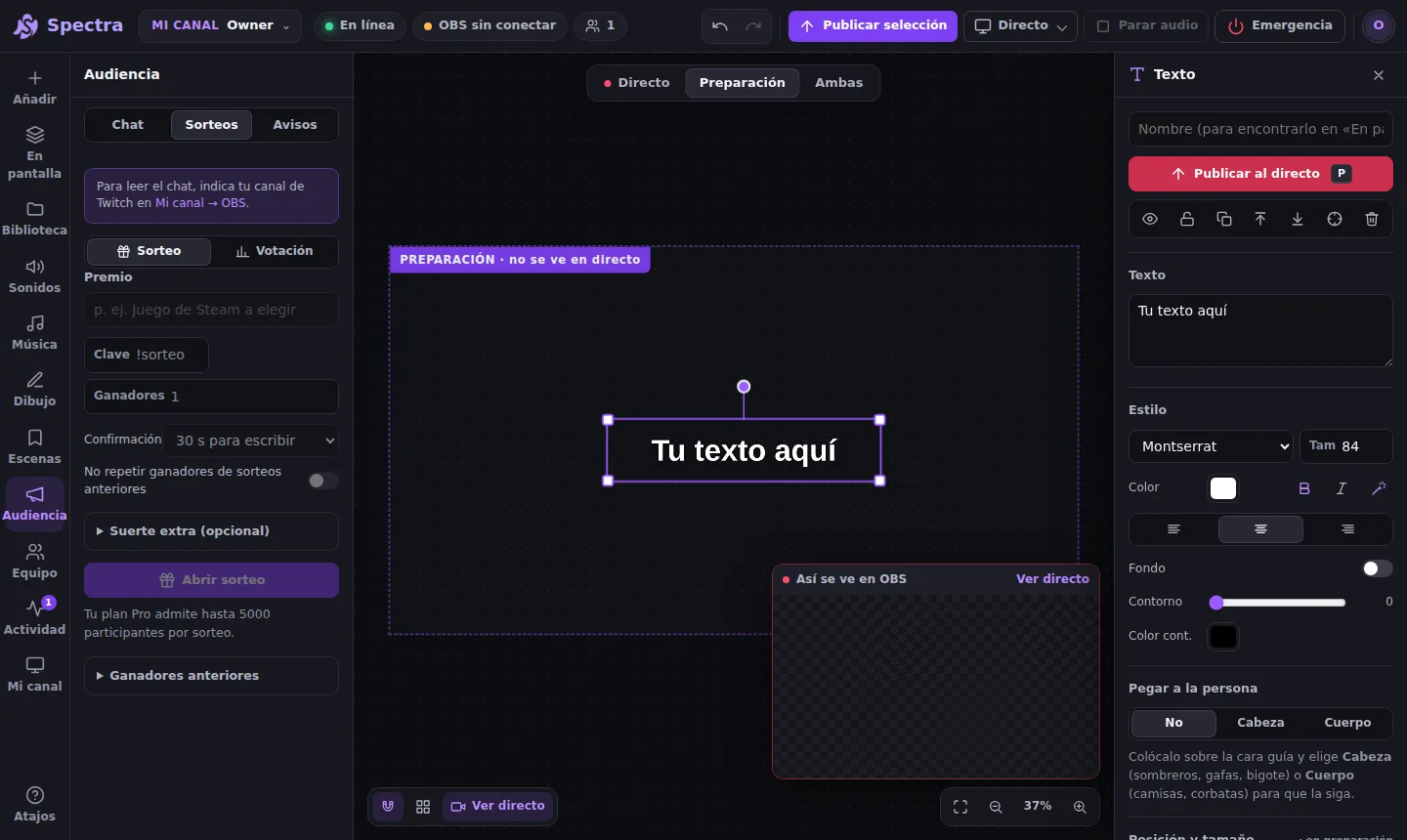Bring the text element to front
1407x840 pixels.
pos(1260,219)
